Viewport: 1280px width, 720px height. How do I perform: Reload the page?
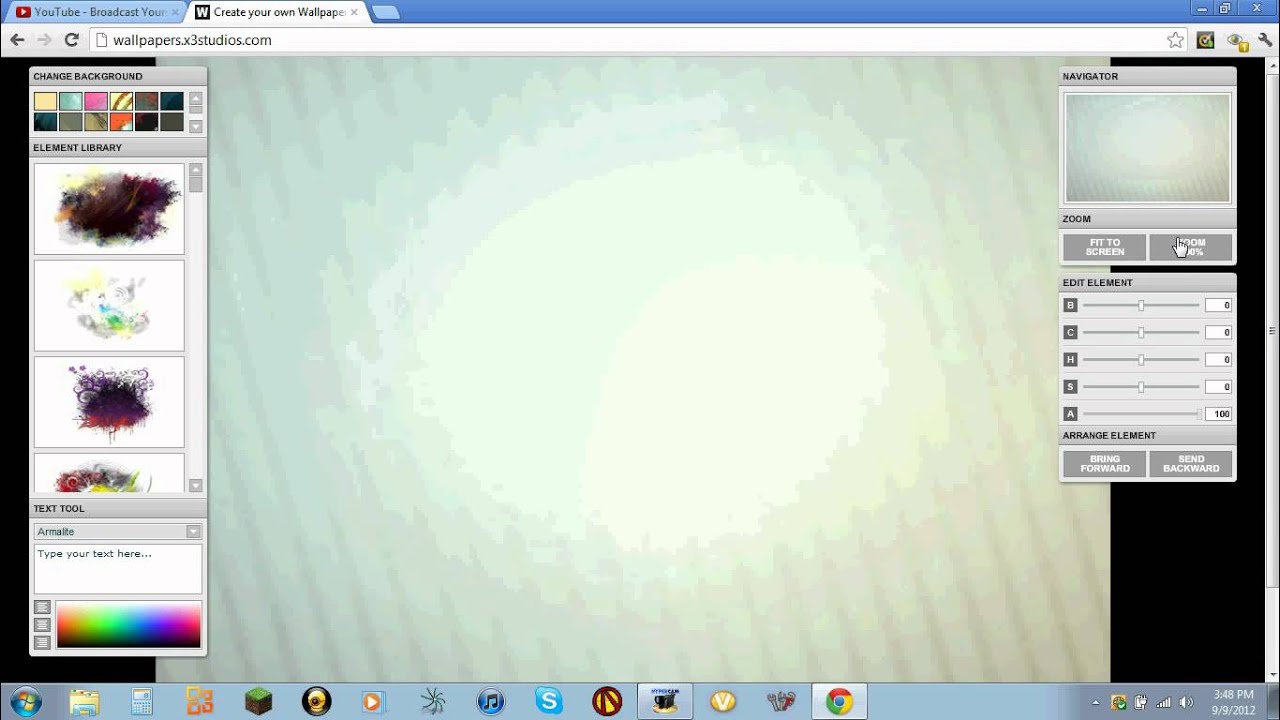pos(71,40)
